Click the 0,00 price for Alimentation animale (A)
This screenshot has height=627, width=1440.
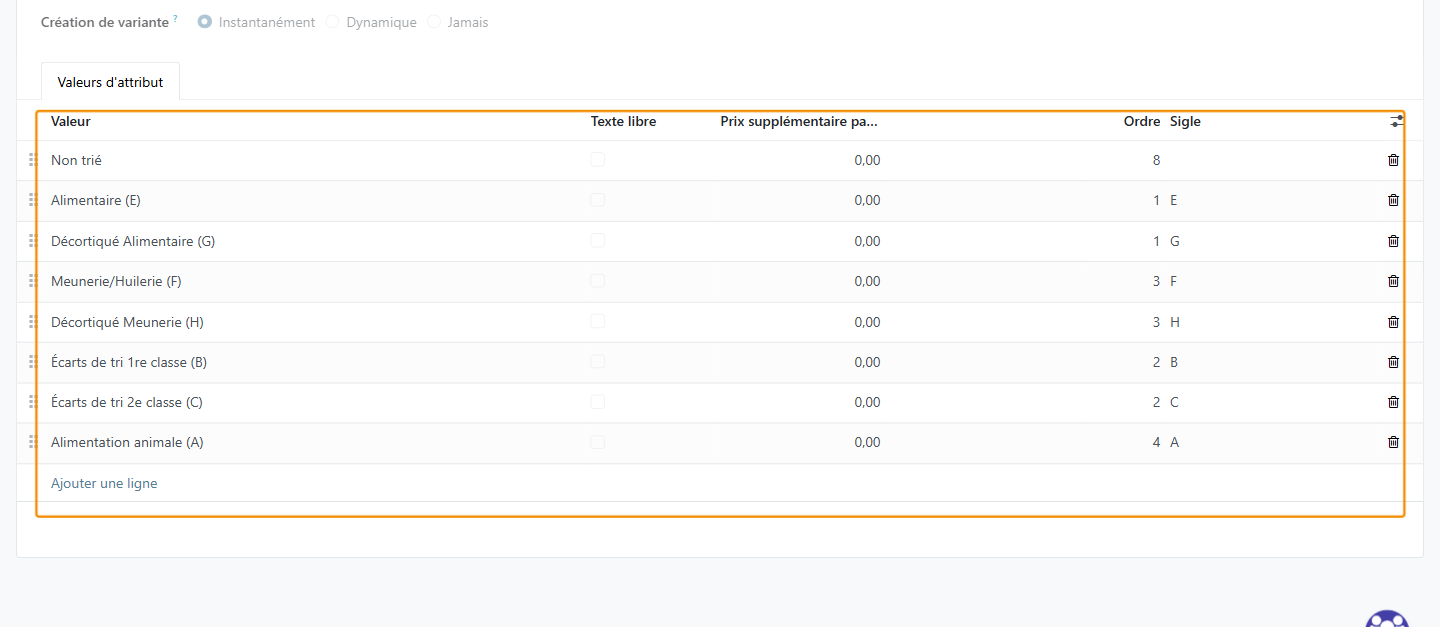tap(867, 442)
